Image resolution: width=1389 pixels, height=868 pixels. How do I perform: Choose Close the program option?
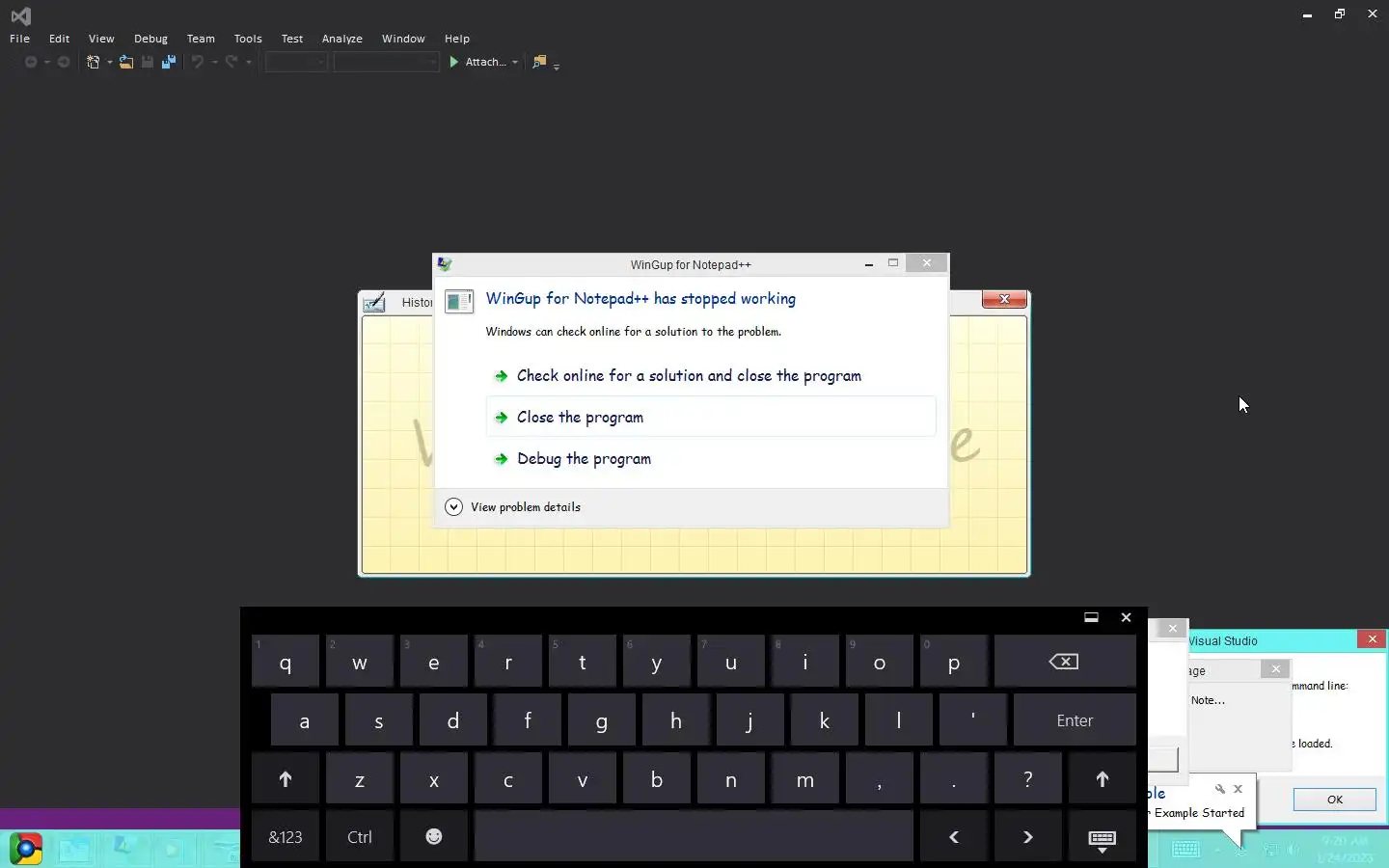point(711,417)
